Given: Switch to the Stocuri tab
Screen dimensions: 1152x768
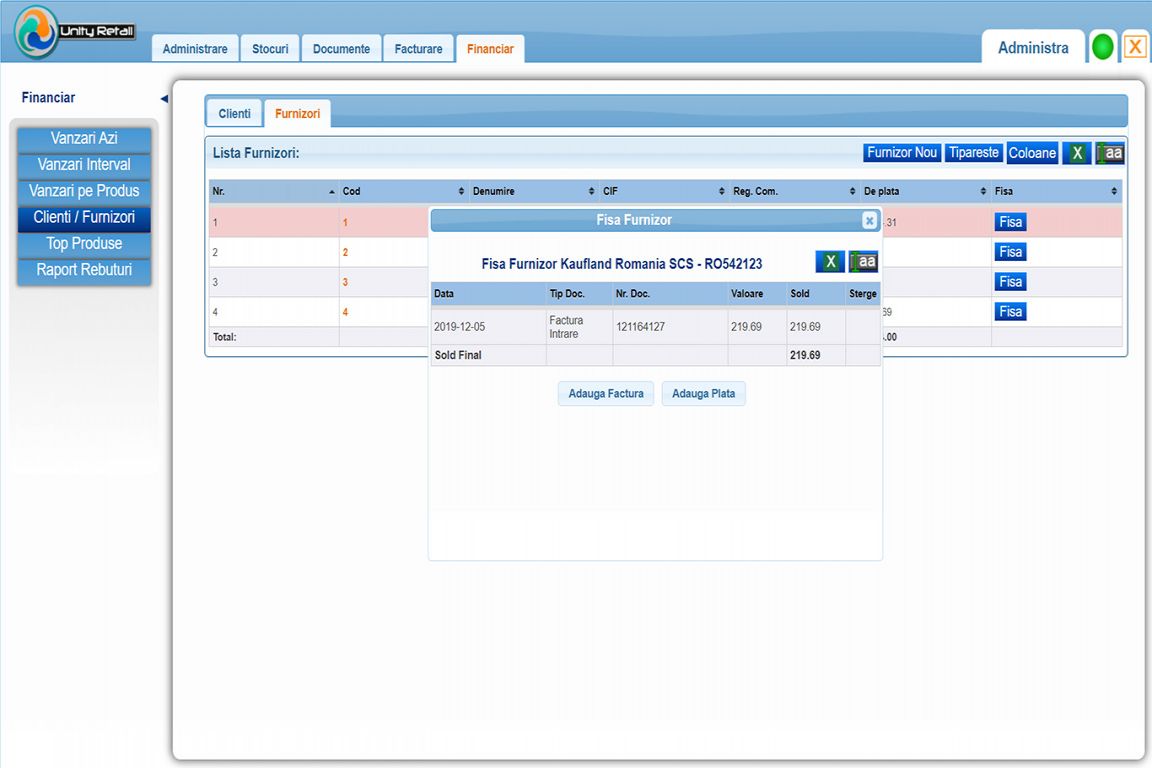Looking at the screenshot, I should [270, 49].
